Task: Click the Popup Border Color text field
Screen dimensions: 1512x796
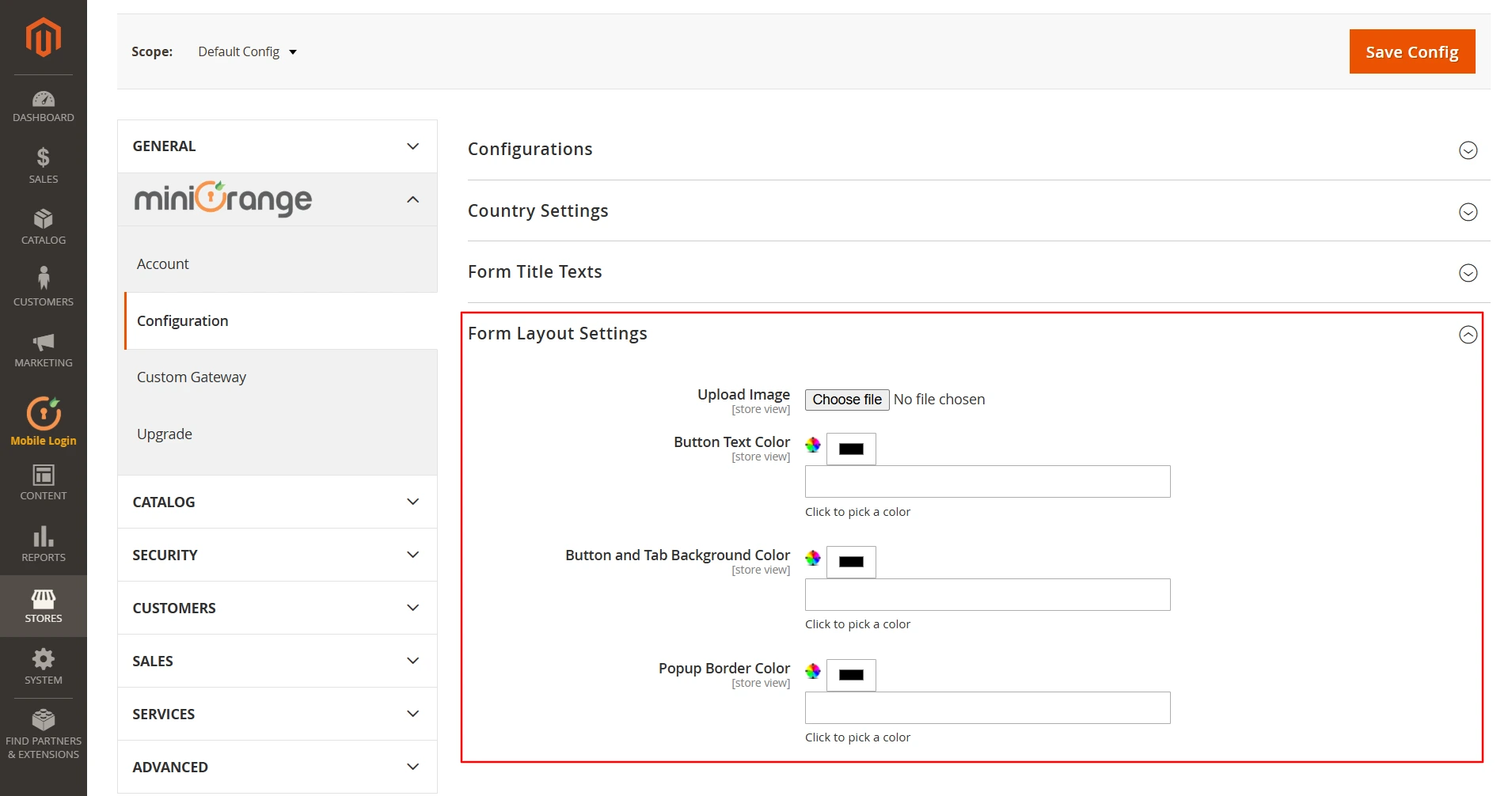Action: (986, 707)
